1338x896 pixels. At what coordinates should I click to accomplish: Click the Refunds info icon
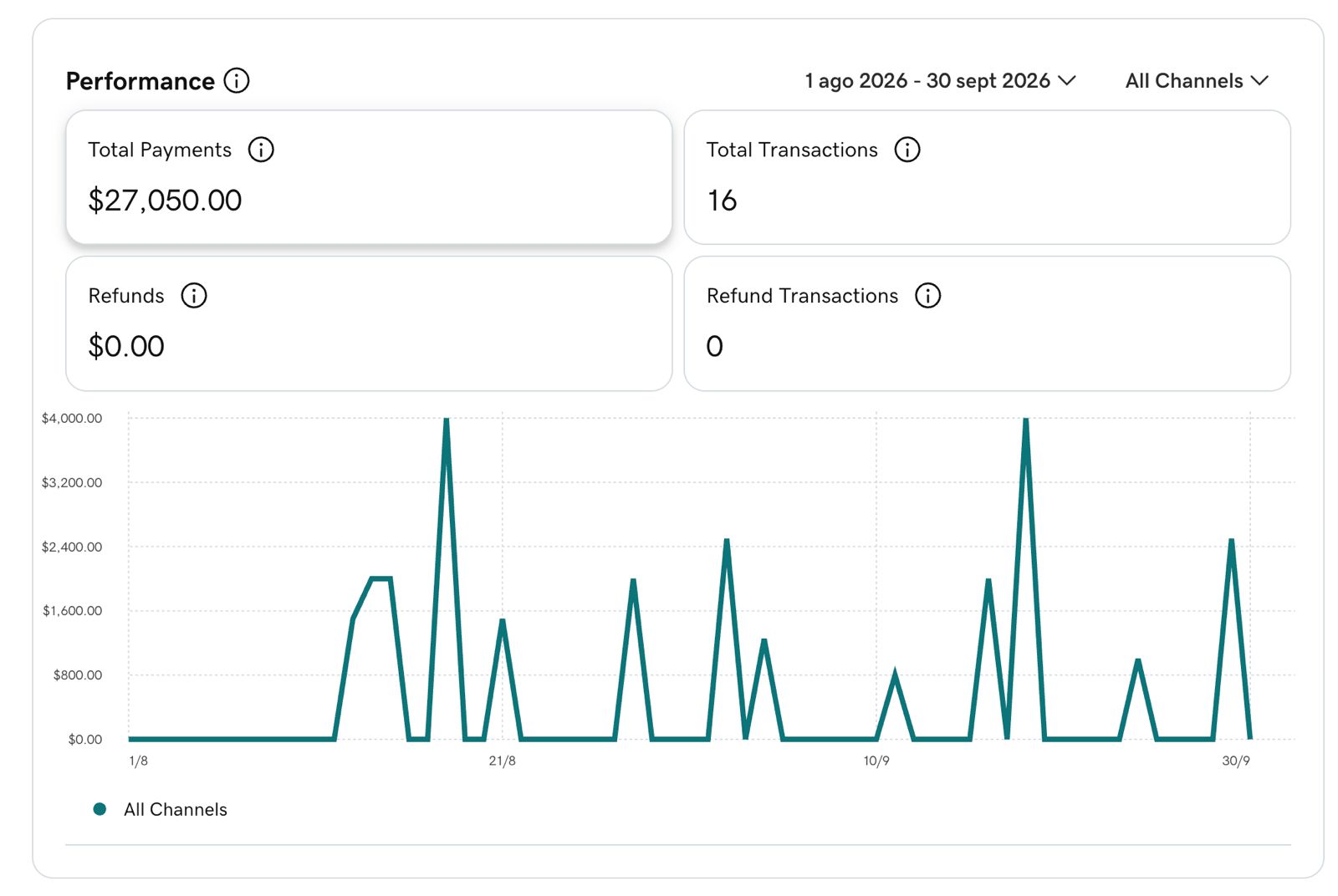click(194, 295)
